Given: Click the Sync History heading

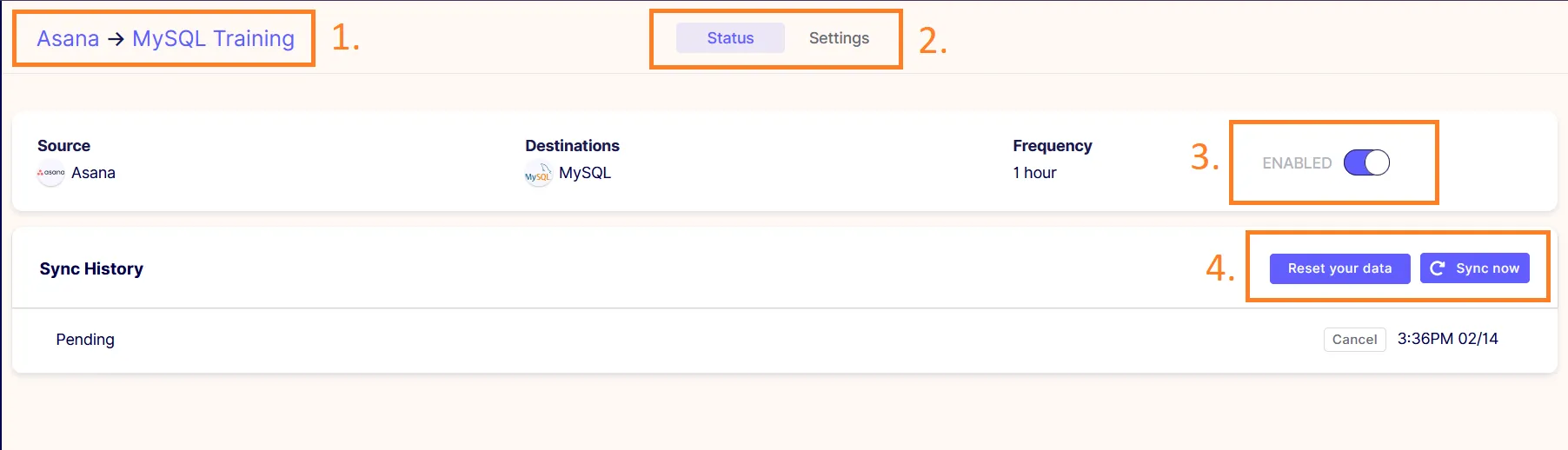Looking at the screenshot, I should click(x=91, y=269).
